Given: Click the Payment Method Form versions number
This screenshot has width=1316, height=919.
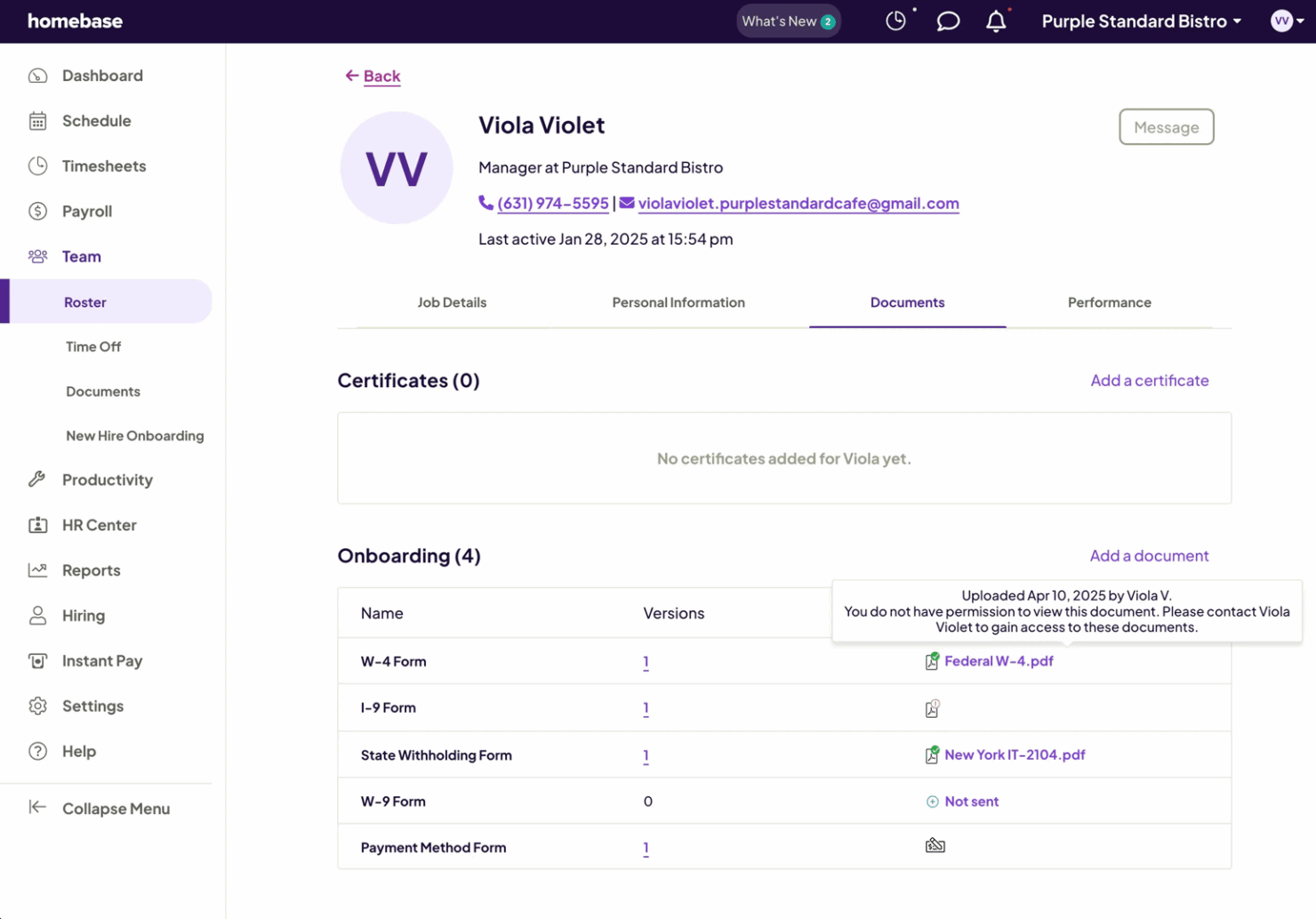Looking at the screenshot, I should click(646, 849).
